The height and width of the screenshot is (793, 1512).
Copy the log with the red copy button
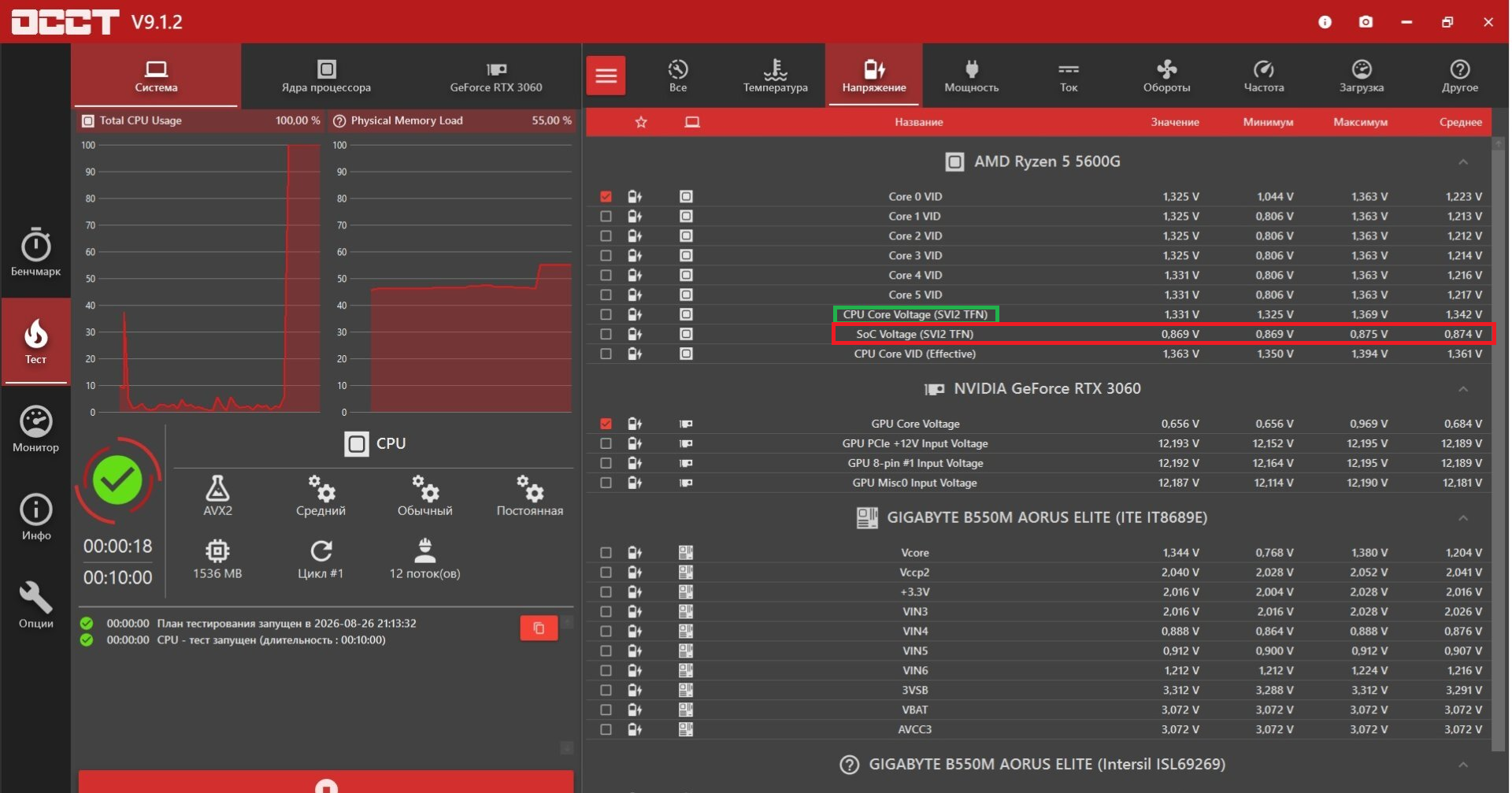coord(539,628)
